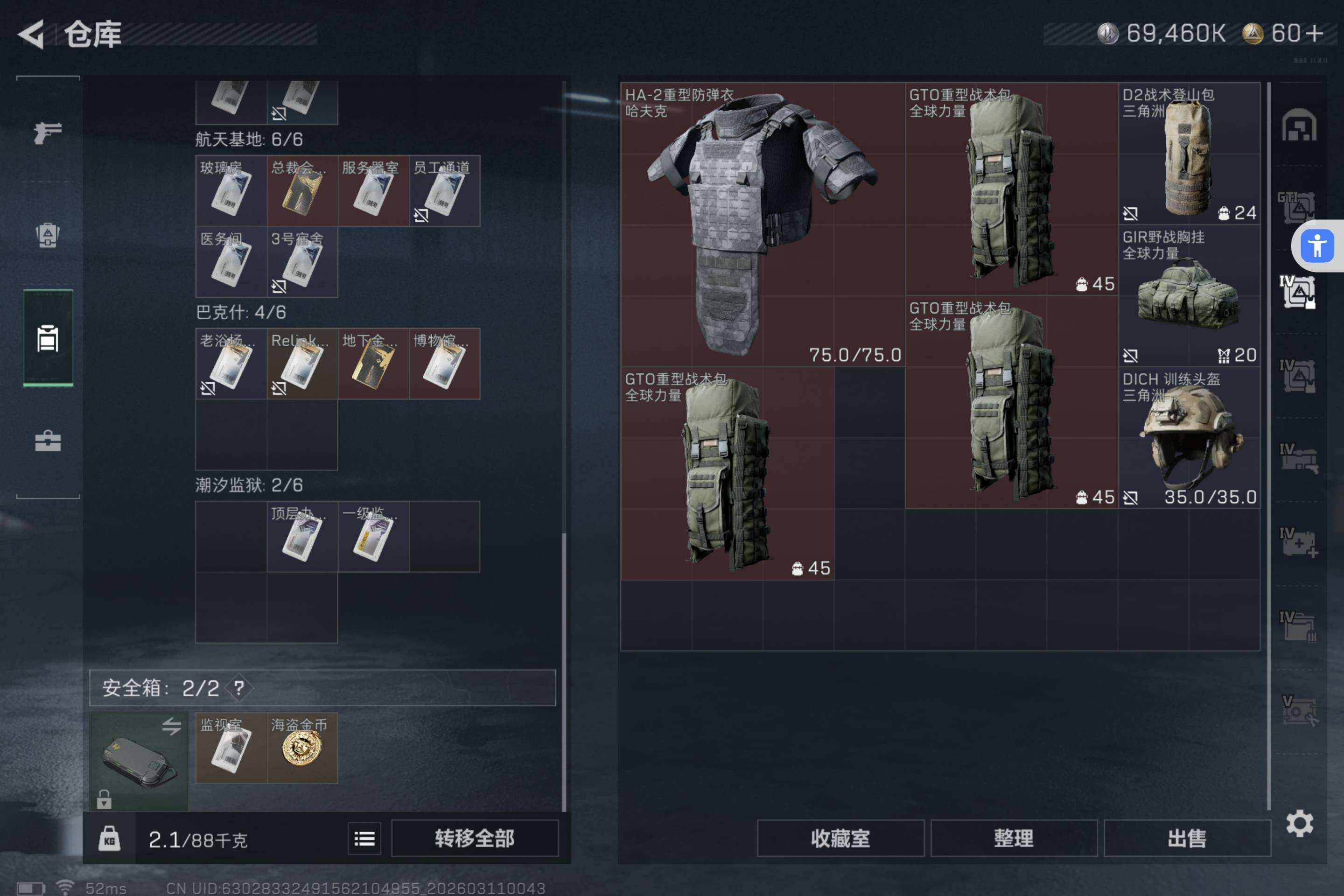Open accessibility floating button
The height and width of the screenshot is (896, 1344).
[1317, 246]
